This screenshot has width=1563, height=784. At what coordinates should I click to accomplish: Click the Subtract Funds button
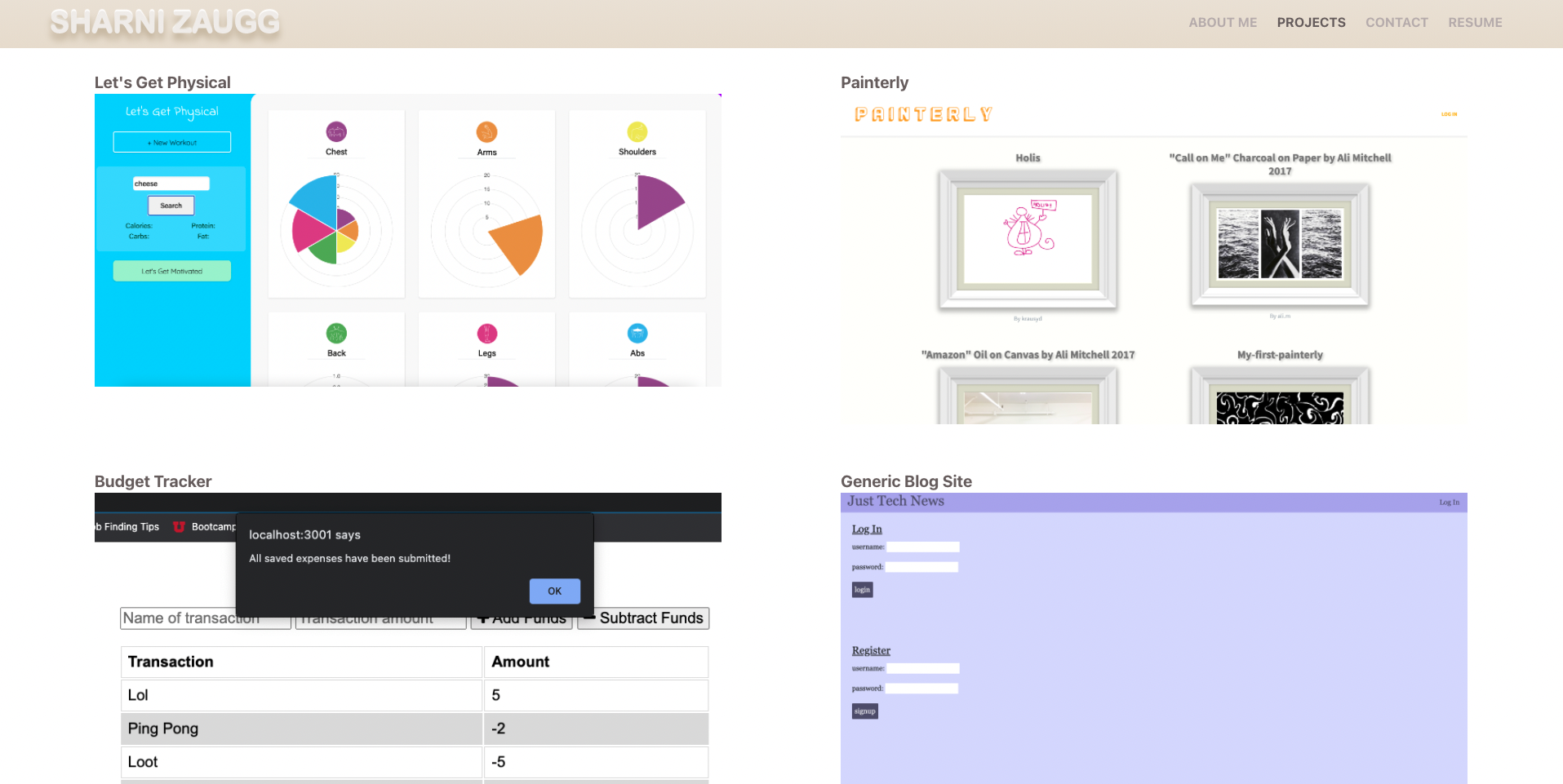pyautogui.click(x=643, y=618)
